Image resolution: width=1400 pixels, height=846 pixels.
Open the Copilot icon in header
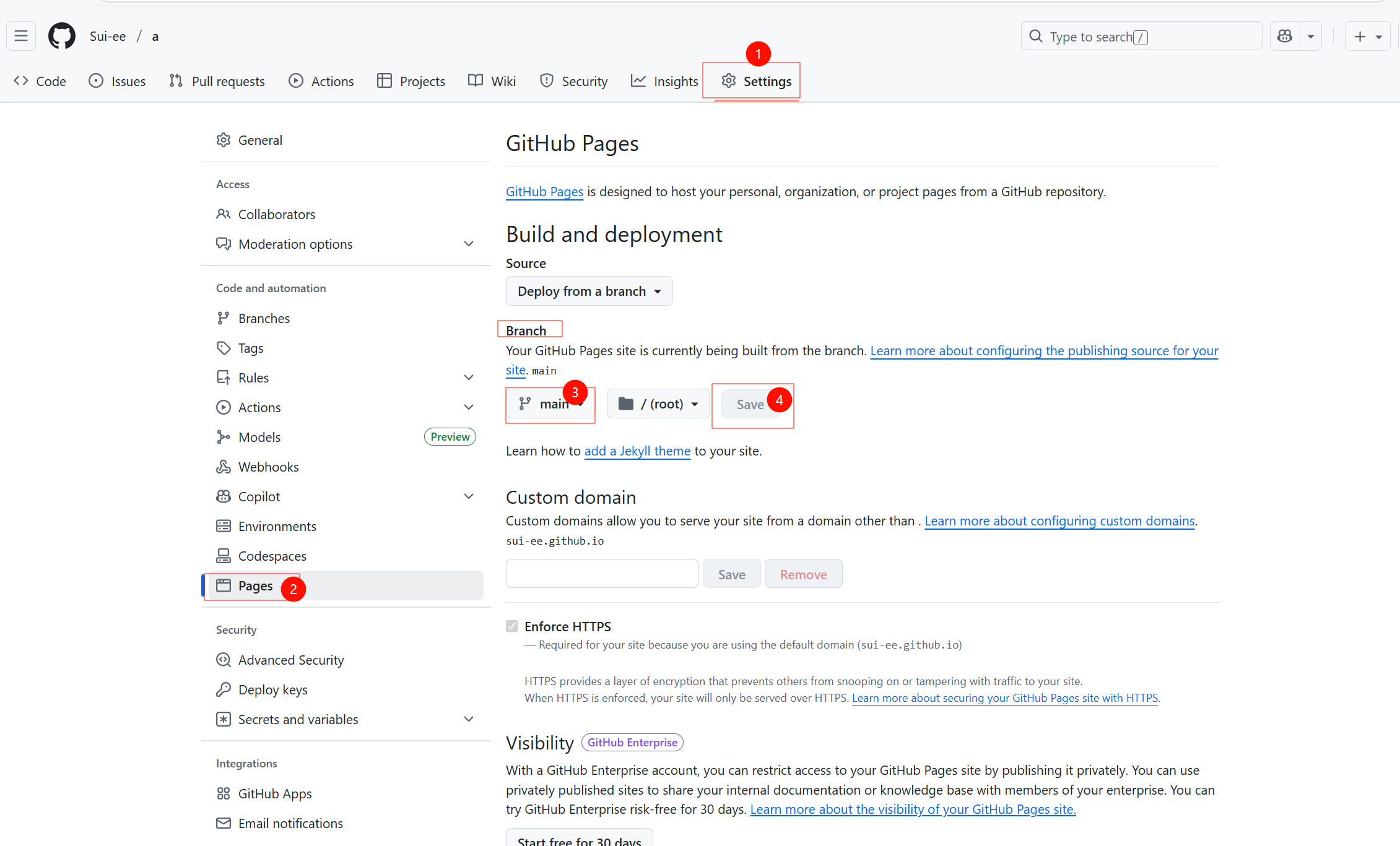pos(1285,37)
